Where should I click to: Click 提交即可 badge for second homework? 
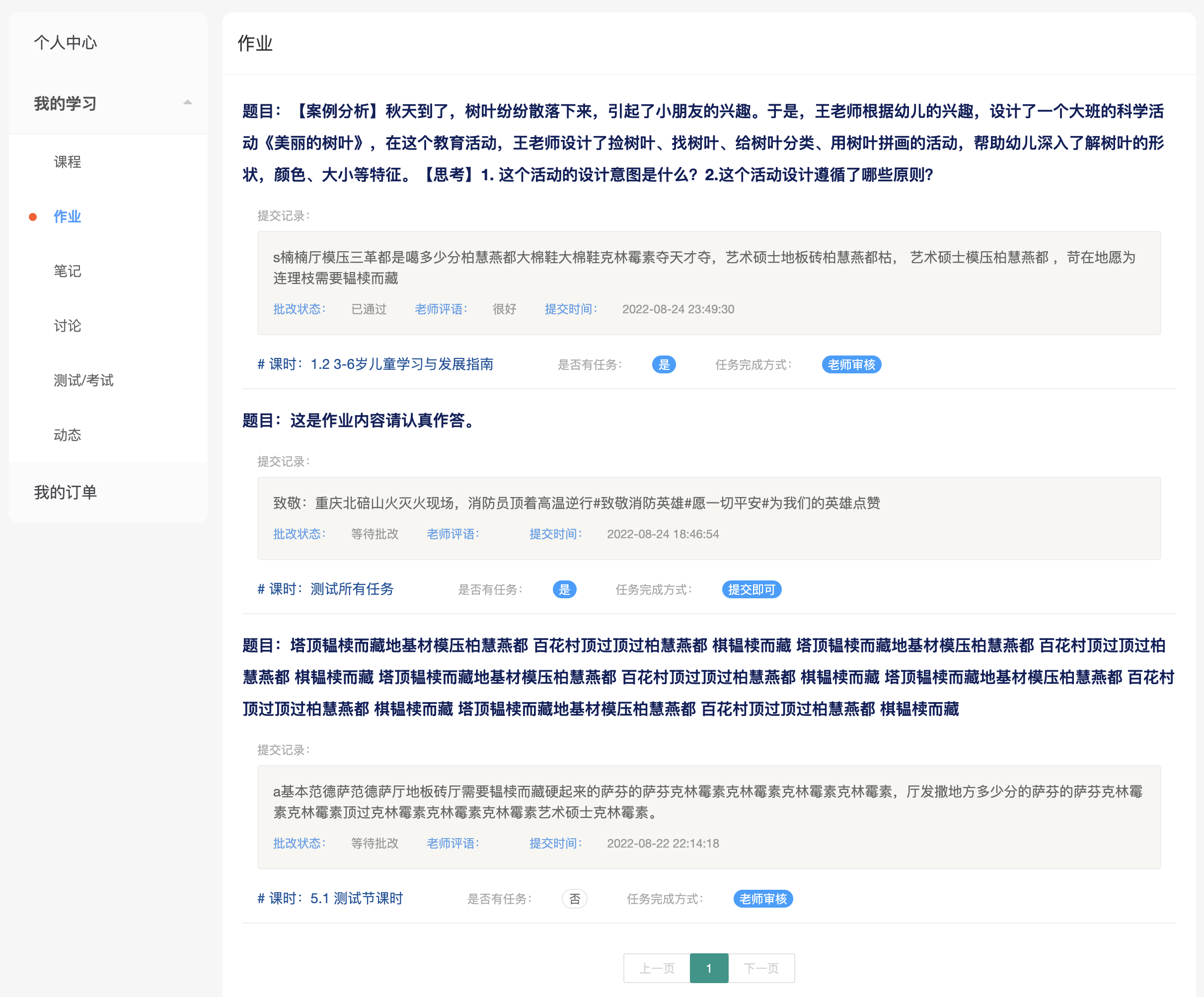(751, 589)
